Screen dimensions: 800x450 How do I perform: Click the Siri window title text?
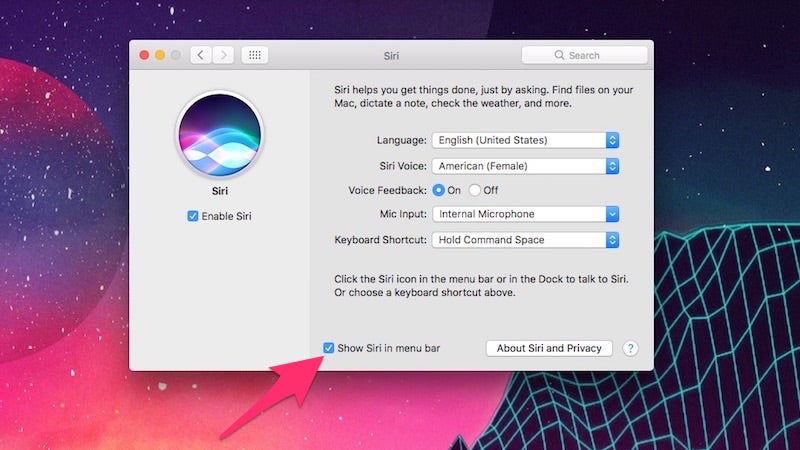click(x=391, y=56)
